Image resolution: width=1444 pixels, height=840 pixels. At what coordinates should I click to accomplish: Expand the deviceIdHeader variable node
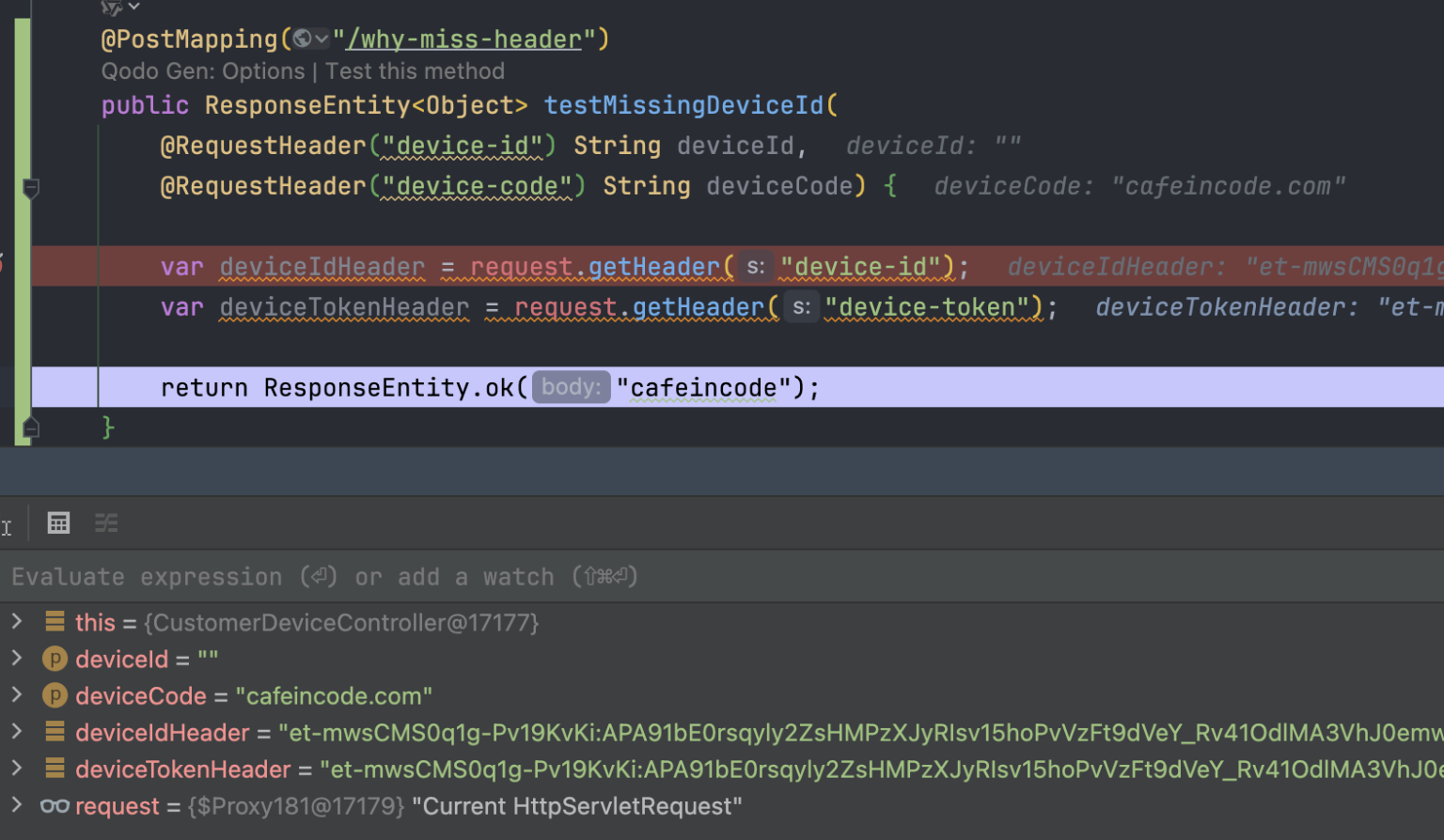(16, 732)
